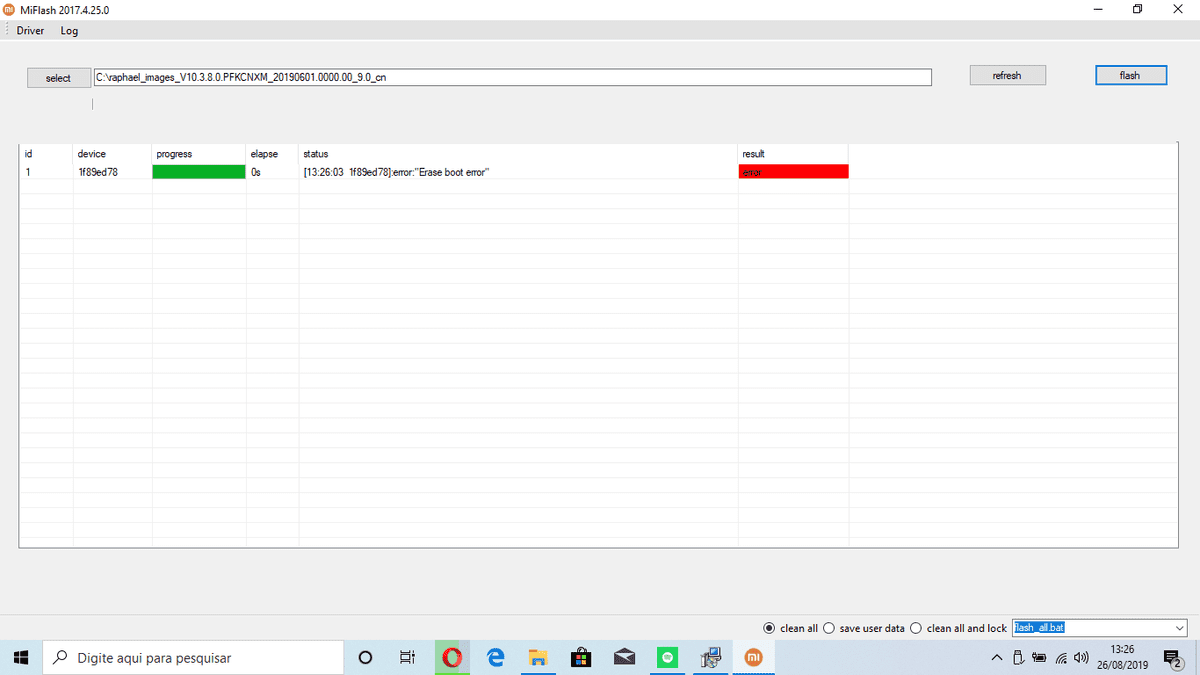Click the red error result cell

(794, 172)
